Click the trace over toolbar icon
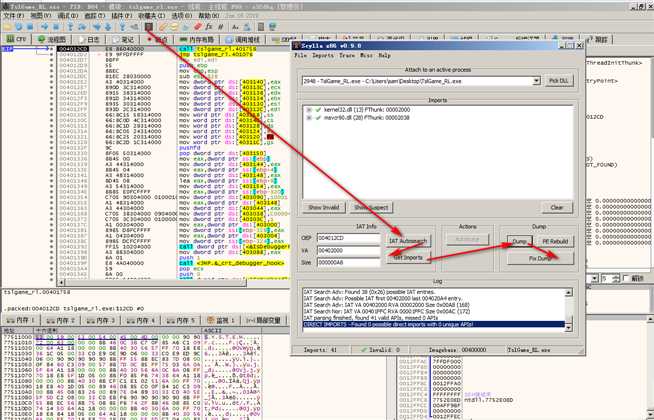The image size is (654, 420). pos(108,27)
